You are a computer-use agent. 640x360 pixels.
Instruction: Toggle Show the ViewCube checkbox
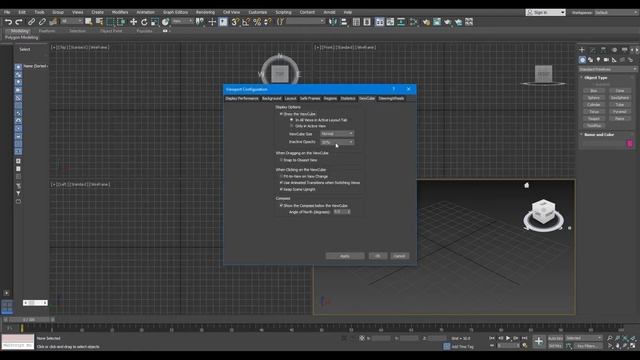click(281, 114)
